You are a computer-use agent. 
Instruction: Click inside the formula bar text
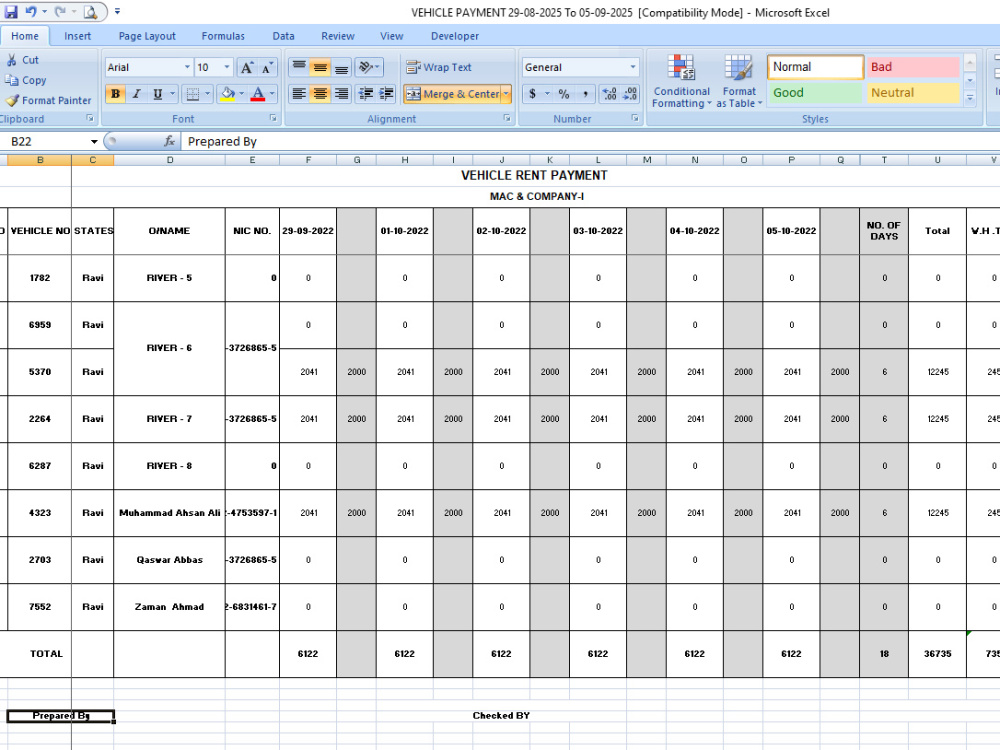point(590,142)
